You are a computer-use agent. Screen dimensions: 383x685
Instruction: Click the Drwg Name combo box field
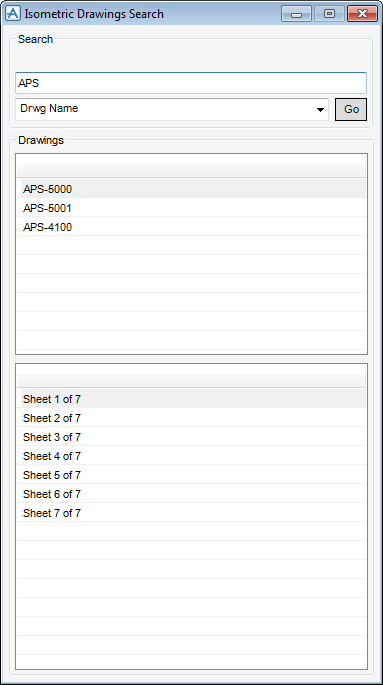click(172, 109)
